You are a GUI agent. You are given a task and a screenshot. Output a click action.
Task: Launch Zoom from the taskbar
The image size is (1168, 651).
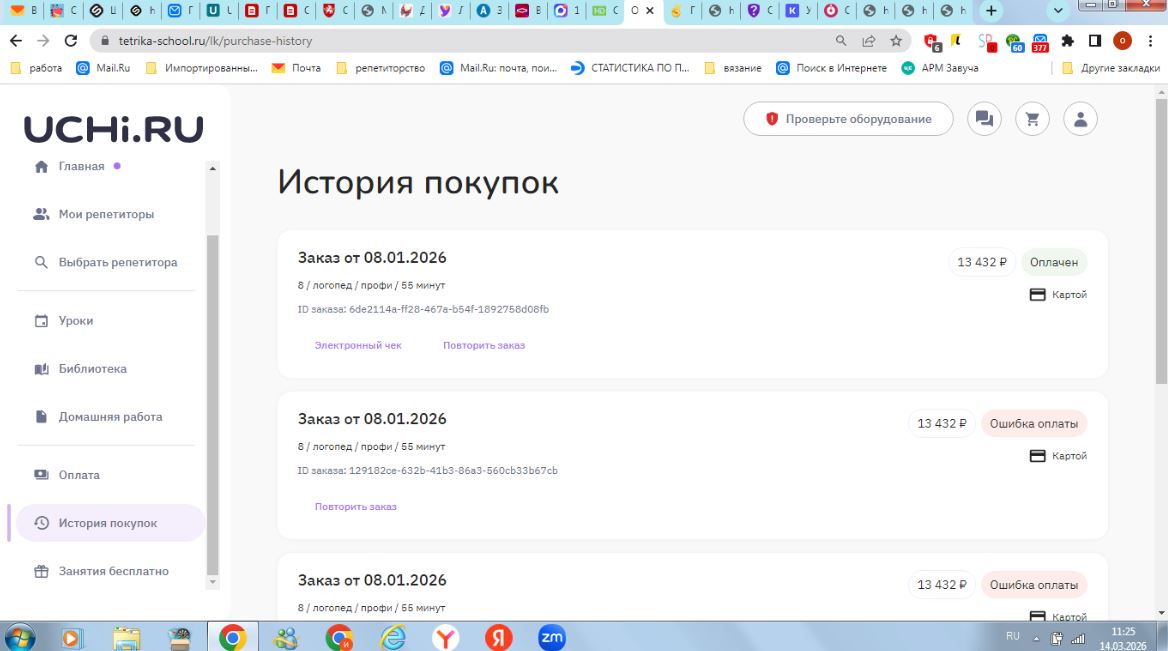click(x=552, y=636)
